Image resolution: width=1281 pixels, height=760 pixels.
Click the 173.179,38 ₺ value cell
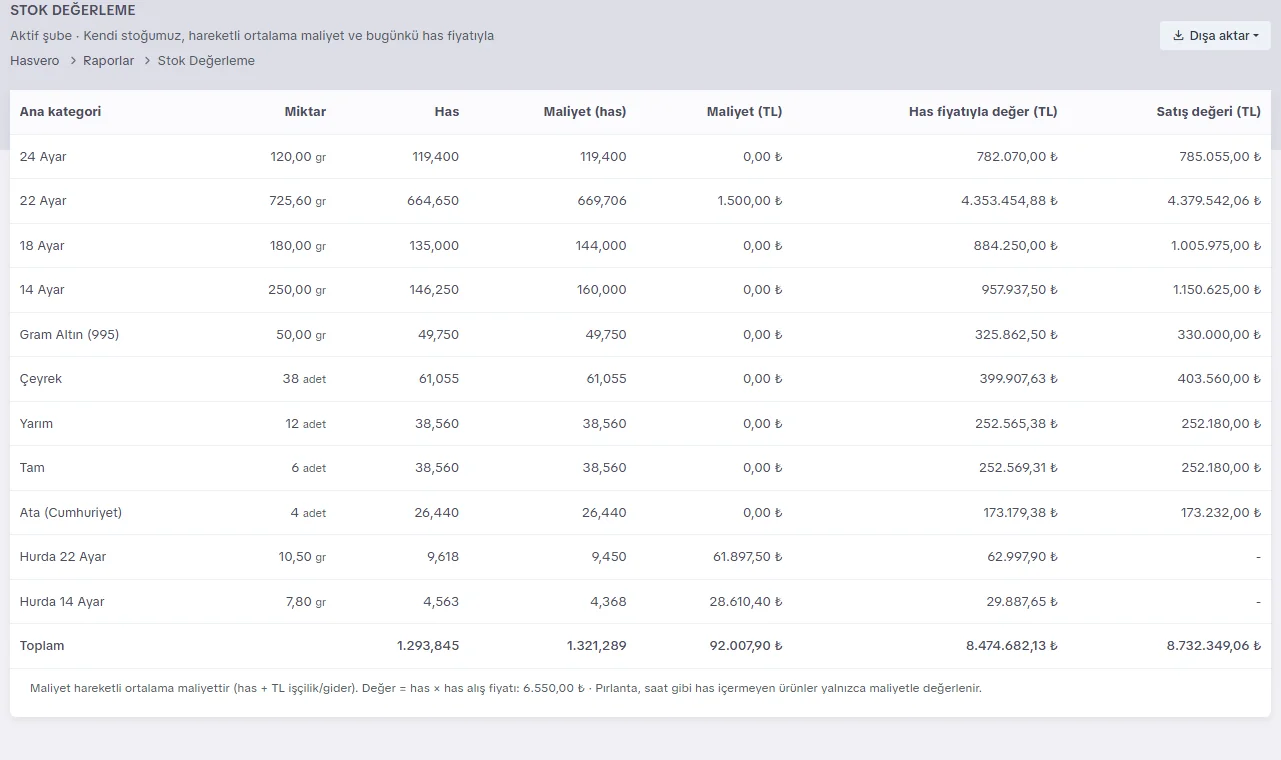tap(1020, 513)
